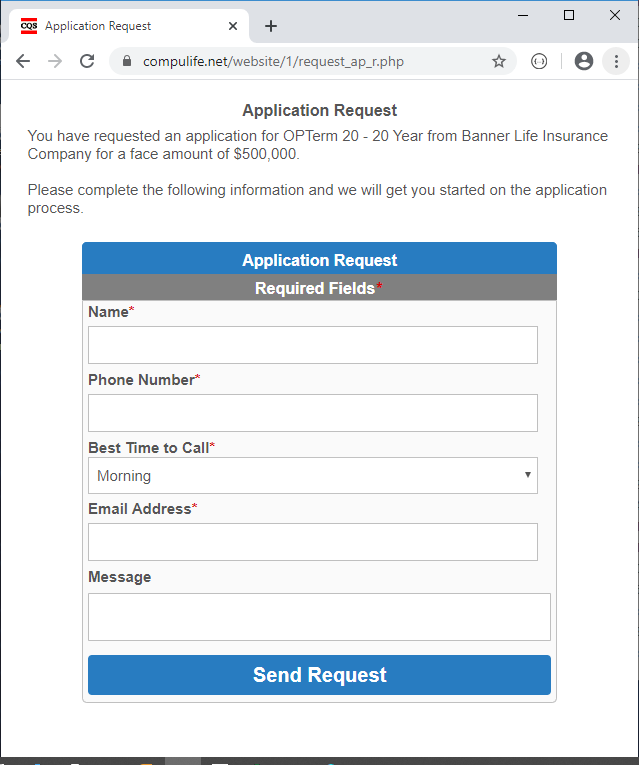Image resolution: width=639 pixels, height=765 pixels.
Task: Bookmark this page with the star icon
Action: 499,61
